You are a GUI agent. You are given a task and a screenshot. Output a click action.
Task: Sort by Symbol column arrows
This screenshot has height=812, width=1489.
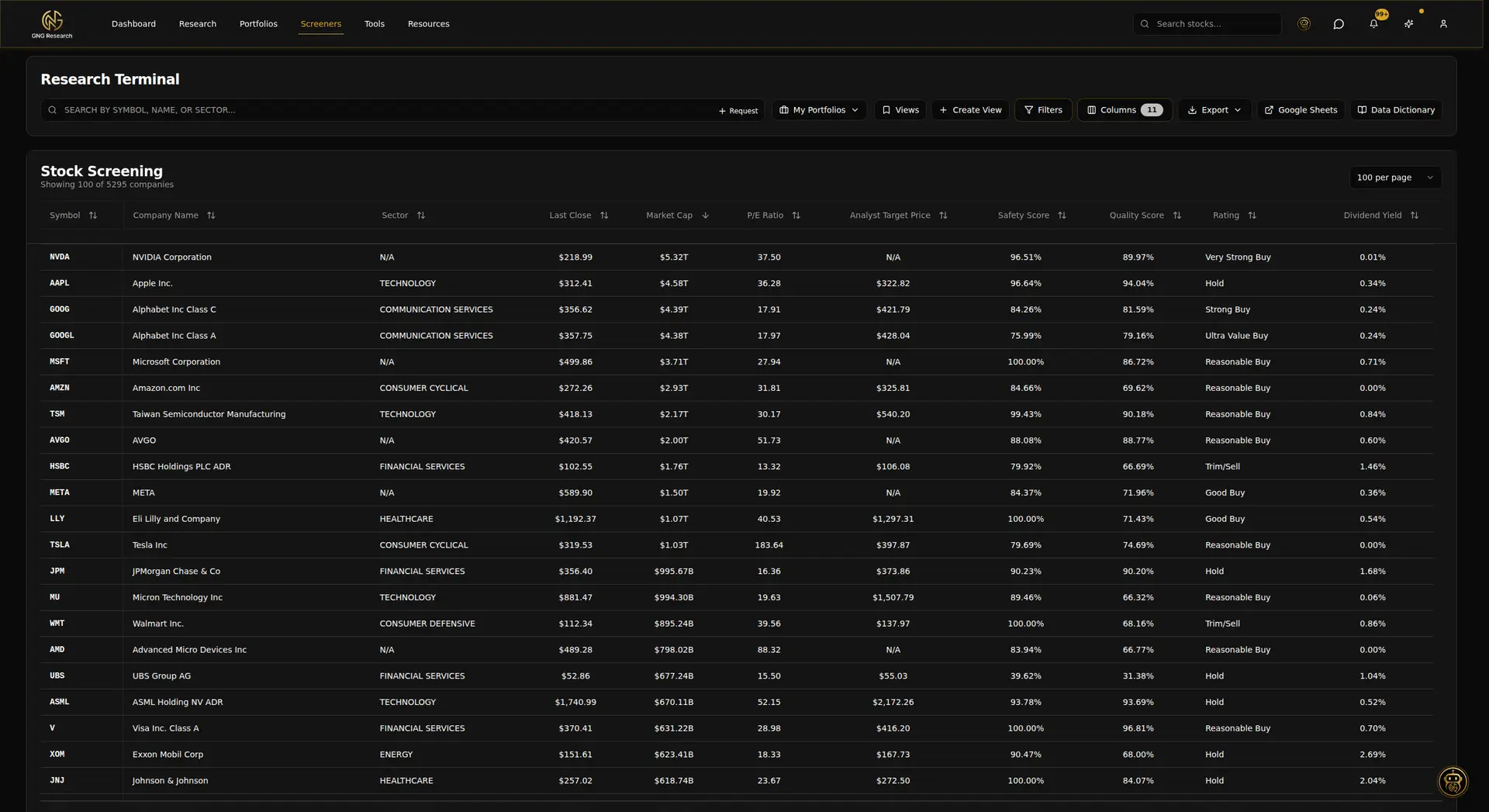(93, 216)
